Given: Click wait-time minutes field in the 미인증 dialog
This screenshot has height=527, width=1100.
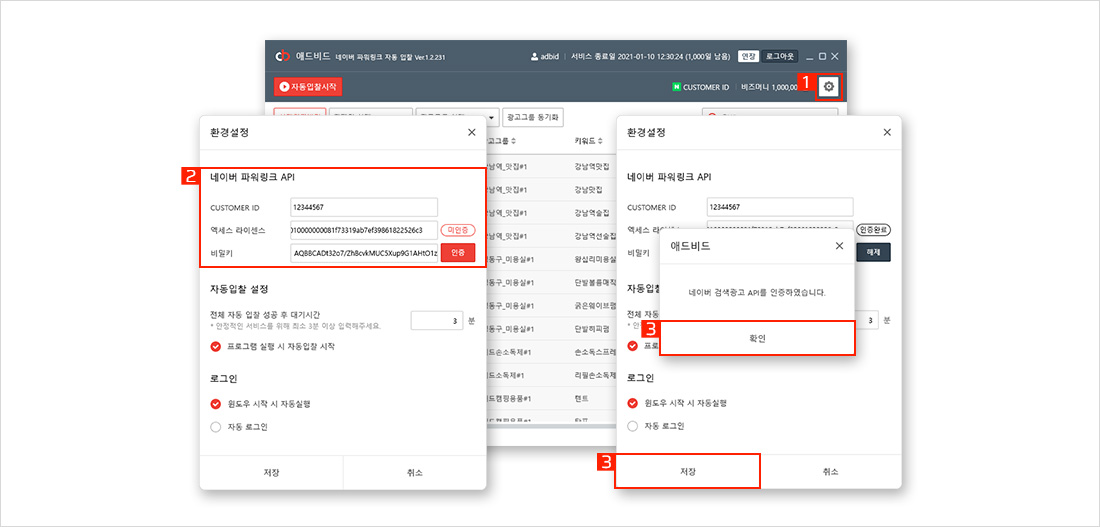Looking at the screenshot, I should point(436,321).
